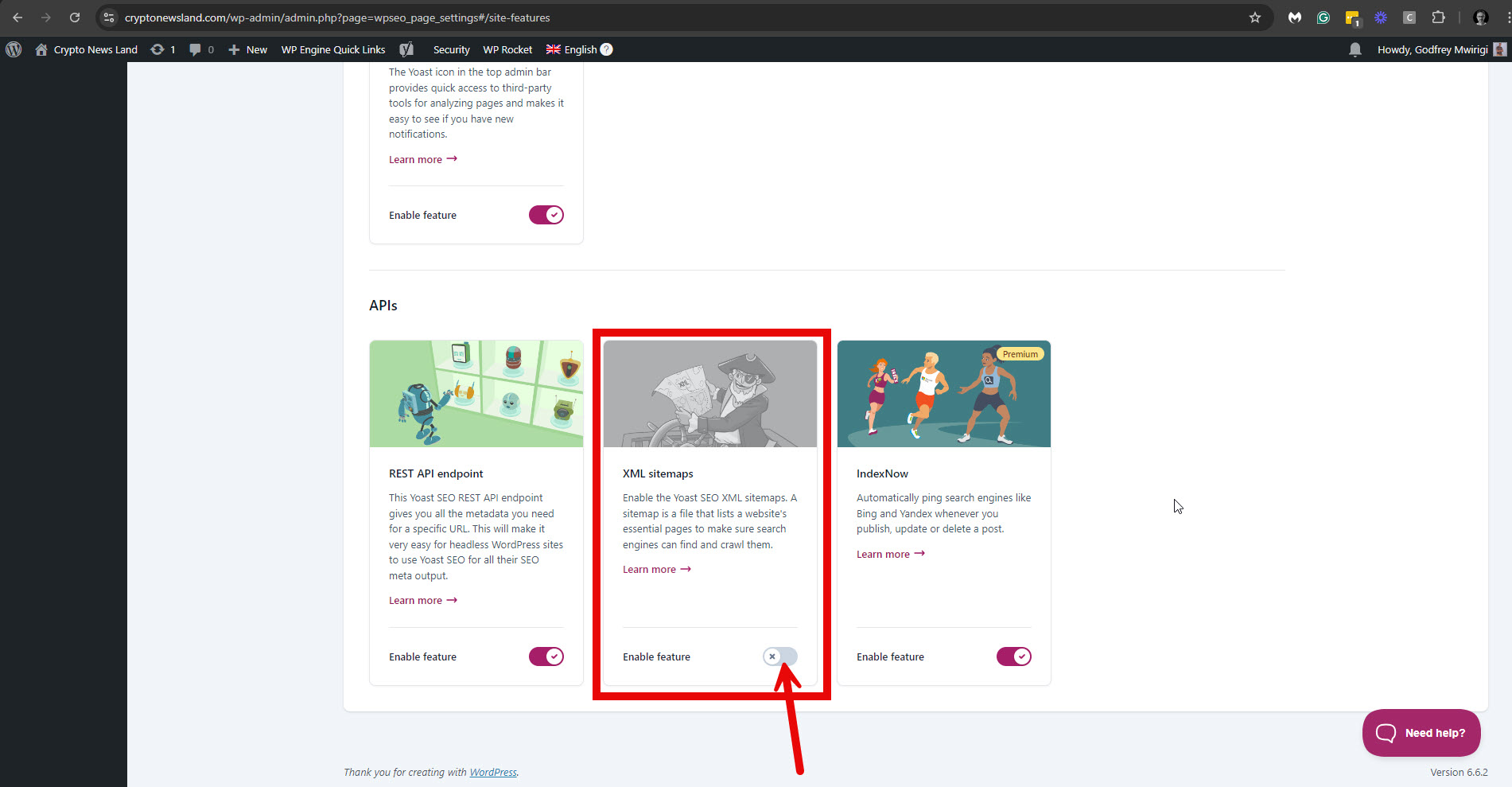The height and width of the screenshot is (787, 1512).
Task: Click Learn more under XML sitemaps
Action: pos(657,569)
